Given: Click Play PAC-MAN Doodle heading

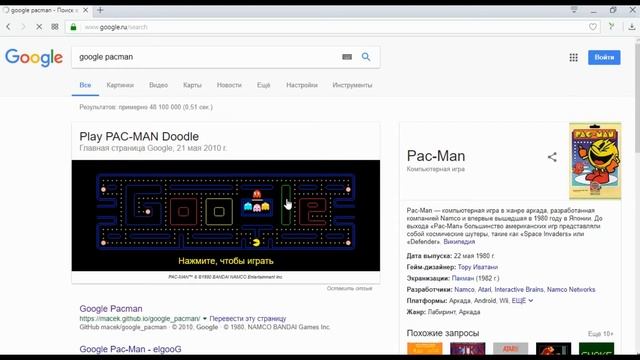Looking at the screenshot, I should click(x=139, y=136).
